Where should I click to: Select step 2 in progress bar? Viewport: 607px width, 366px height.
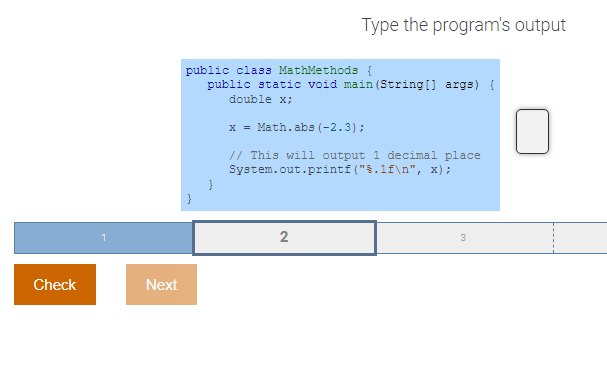(285, 238)
